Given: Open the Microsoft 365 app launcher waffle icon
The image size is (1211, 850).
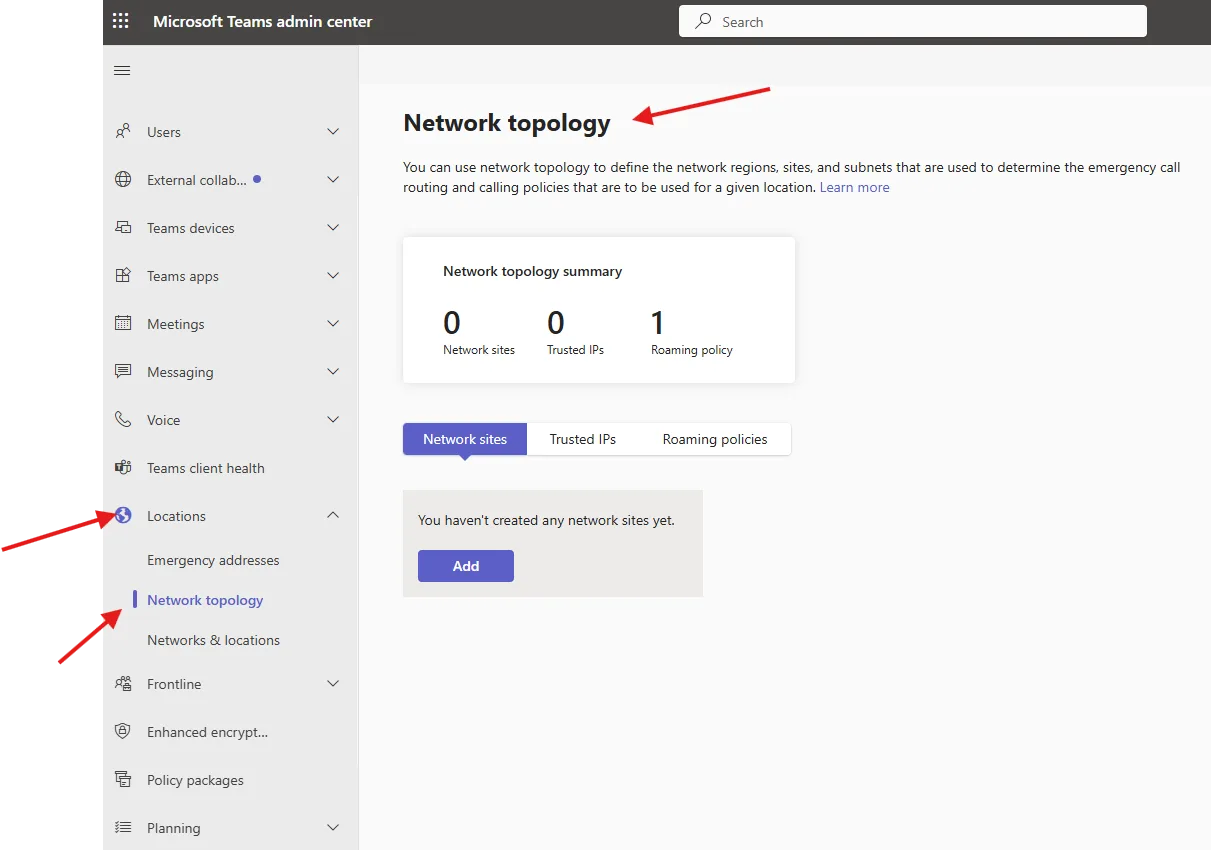Looking at the screenshot, I should click(120, 20).
